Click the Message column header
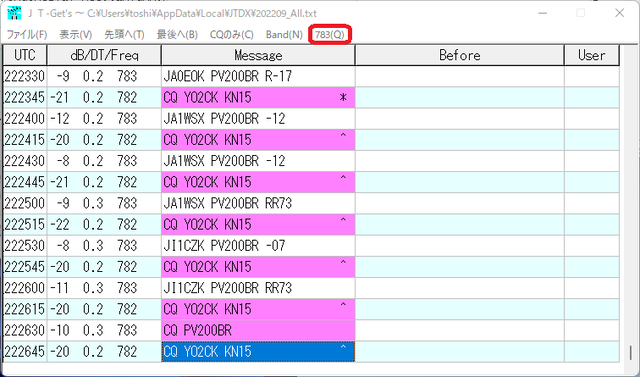The width and height of the screenshot is (640, 377). point(258,55)
